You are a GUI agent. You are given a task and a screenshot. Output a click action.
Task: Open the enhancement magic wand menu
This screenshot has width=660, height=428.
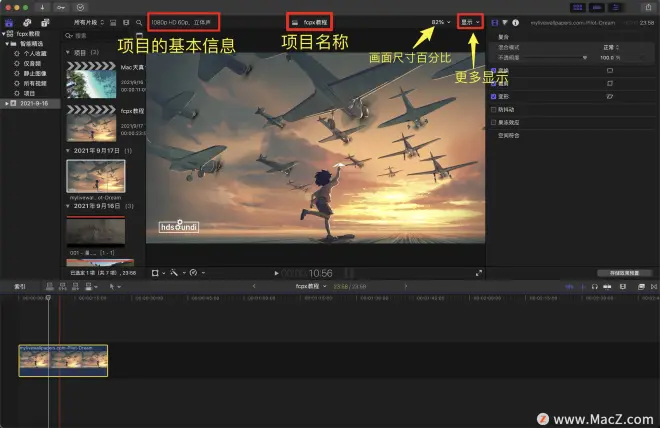[178, 273]
